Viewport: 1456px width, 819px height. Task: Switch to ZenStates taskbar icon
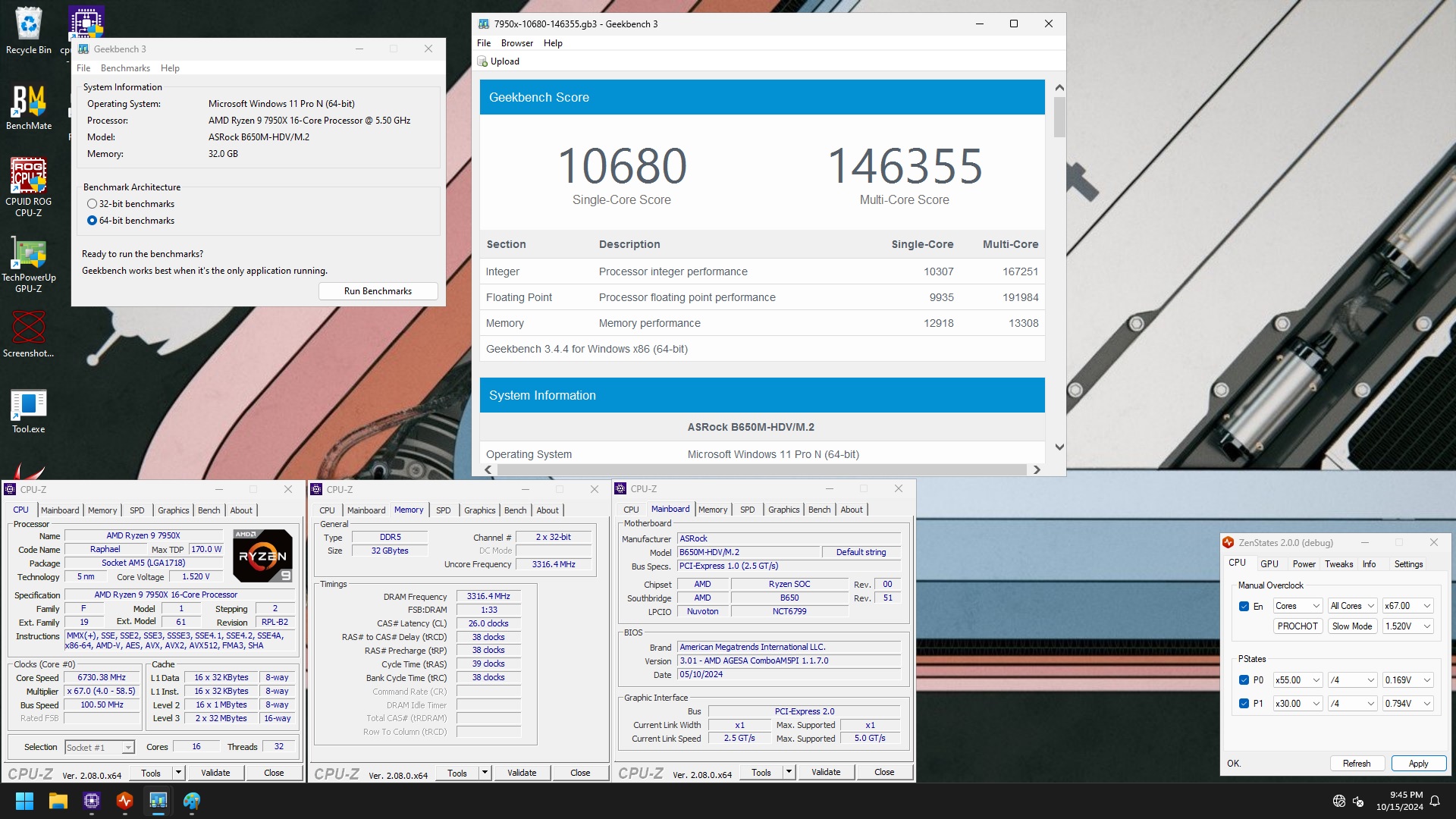coord(125,801)
